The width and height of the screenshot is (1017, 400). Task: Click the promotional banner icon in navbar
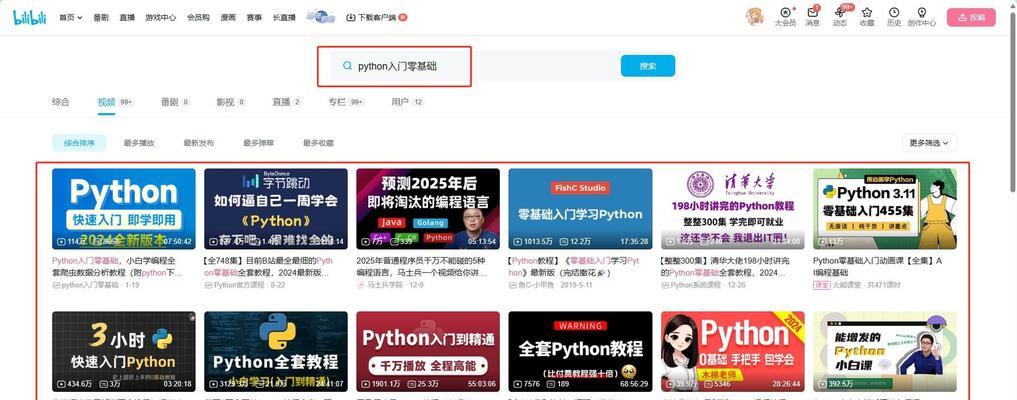click(320, 17)
